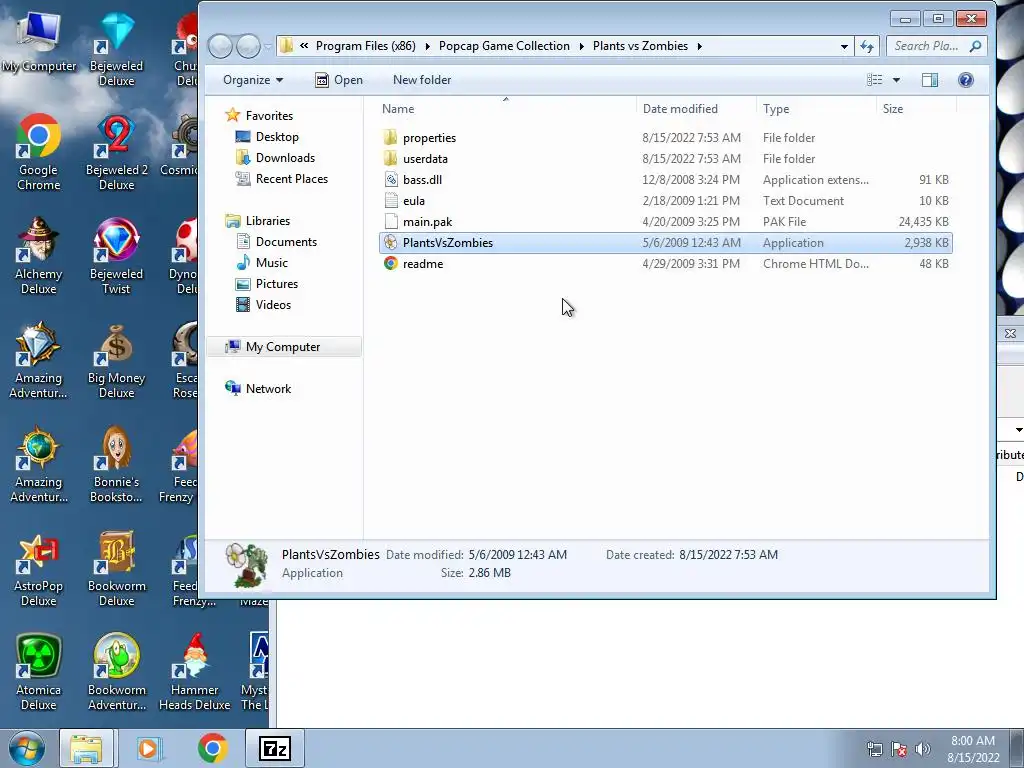The height and width of the screenshot is (768, 1024).
Task: Select the PlantsVsZombies application file
Action: point(665,243)
